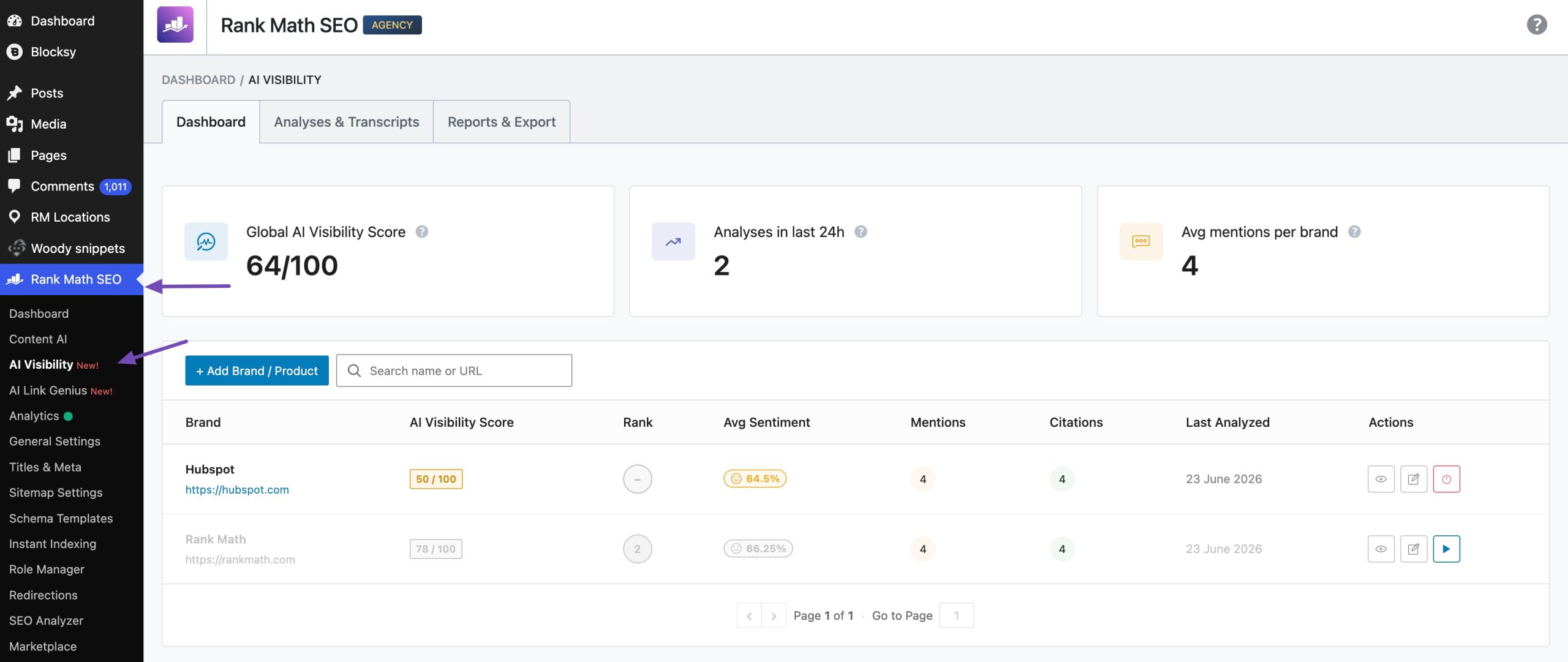Open Content AI submenu item
This screenshot has width=1568, height=662.
pyautogui.click(x=38, y=339)
